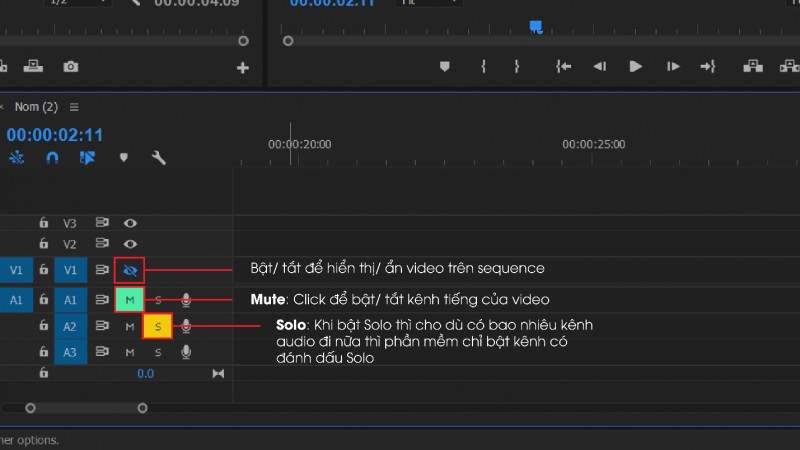Enable voice-over record on A2
The height and width of the screenshot is (450, 800).
[186, 326]
